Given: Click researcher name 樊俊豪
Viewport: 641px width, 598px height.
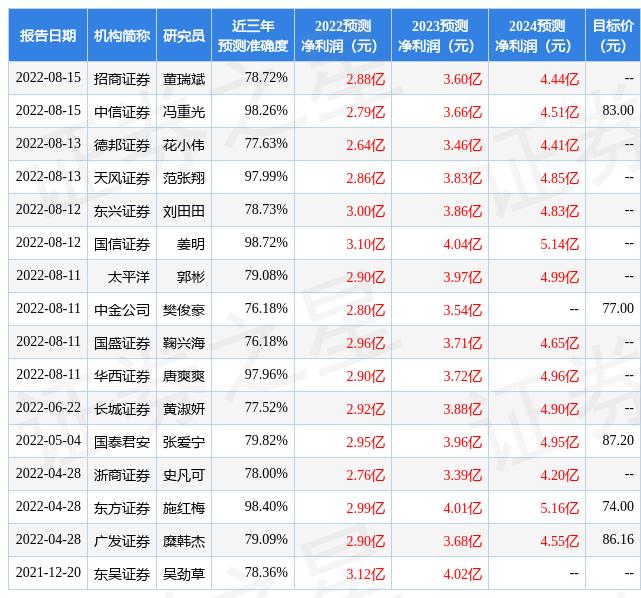Looking at the screenshot, I should point(184,310).
